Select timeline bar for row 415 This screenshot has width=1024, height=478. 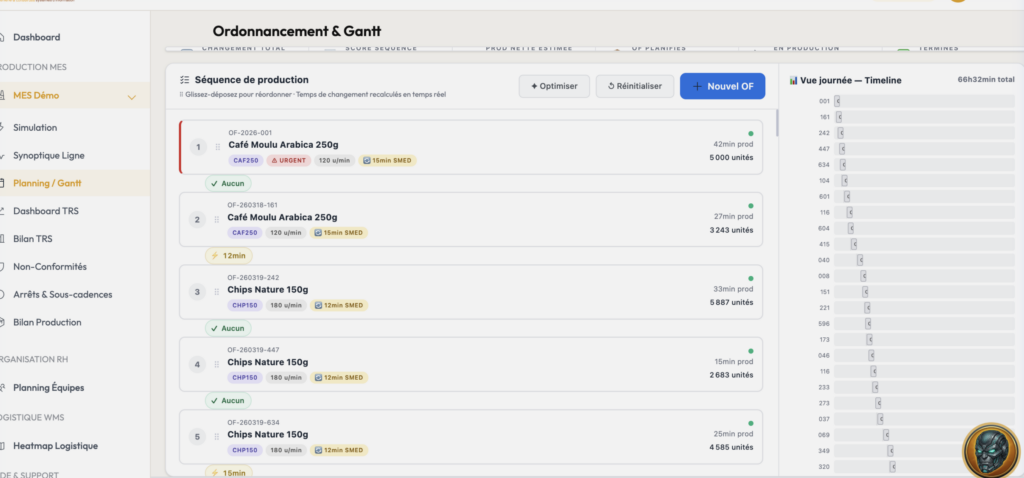coord(854,244)
